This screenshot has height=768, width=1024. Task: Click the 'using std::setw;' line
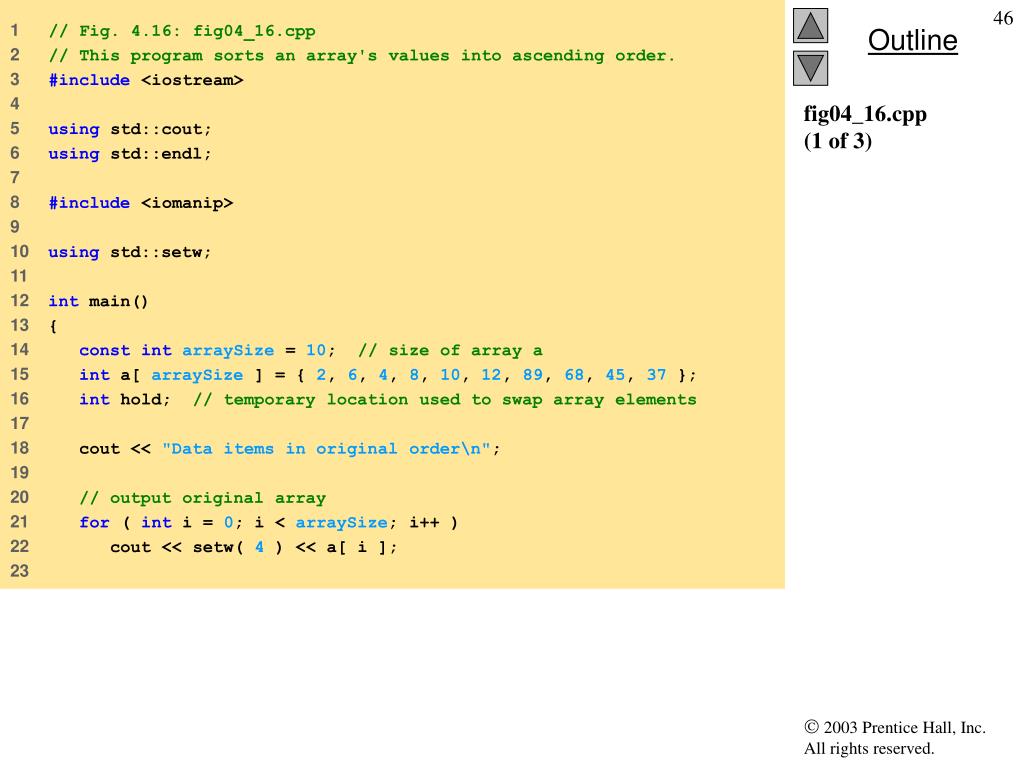(130, 252)
